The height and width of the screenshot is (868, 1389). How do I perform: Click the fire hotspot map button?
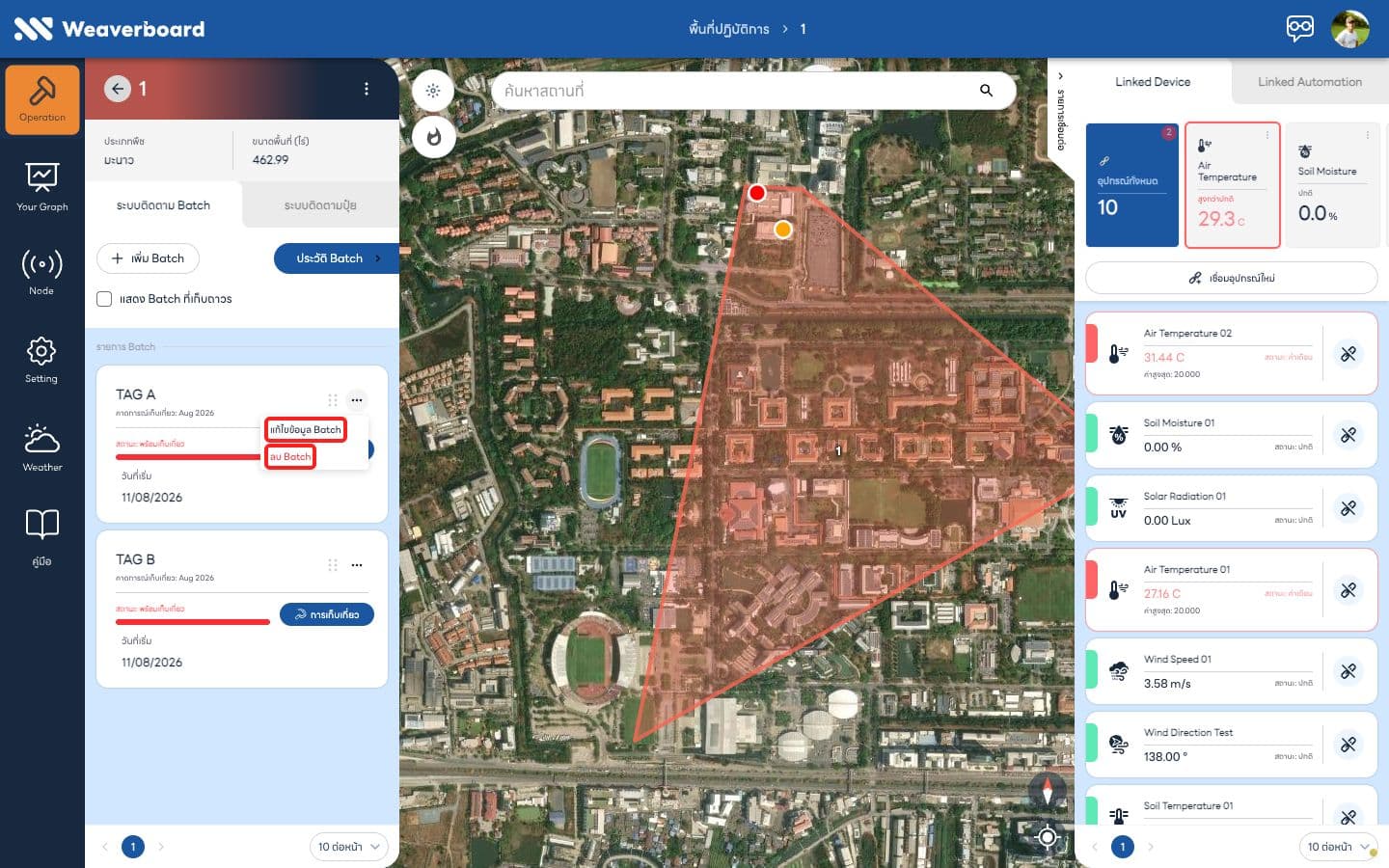coord(433,137)
